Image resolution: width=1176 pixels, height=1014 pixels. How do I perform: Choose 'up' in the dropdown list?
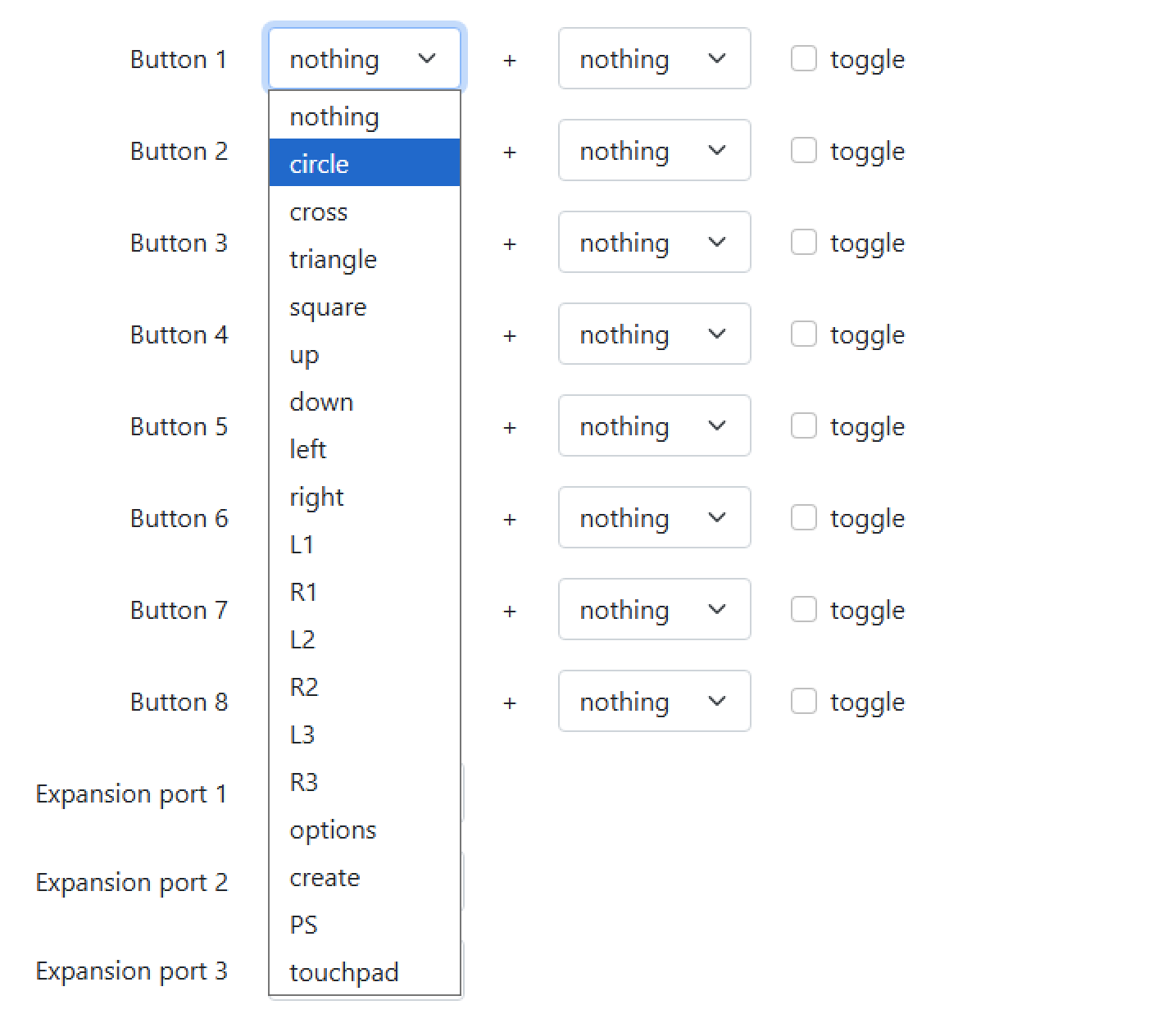click(x=365, y=354)
